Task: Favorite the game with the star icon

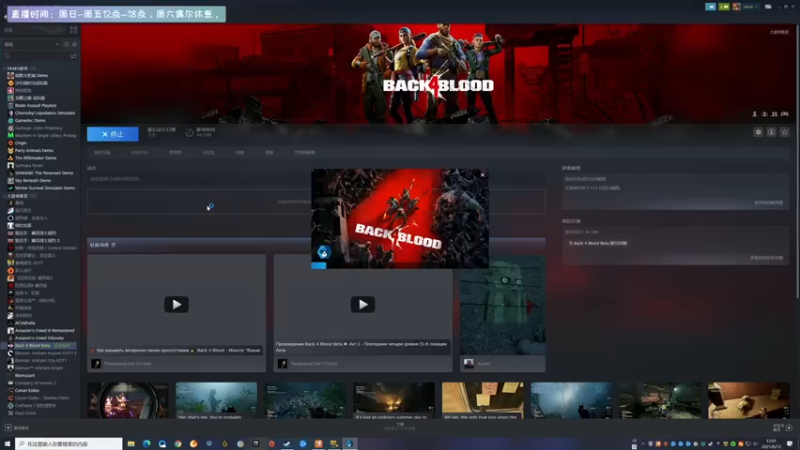Action: point(785,132)
